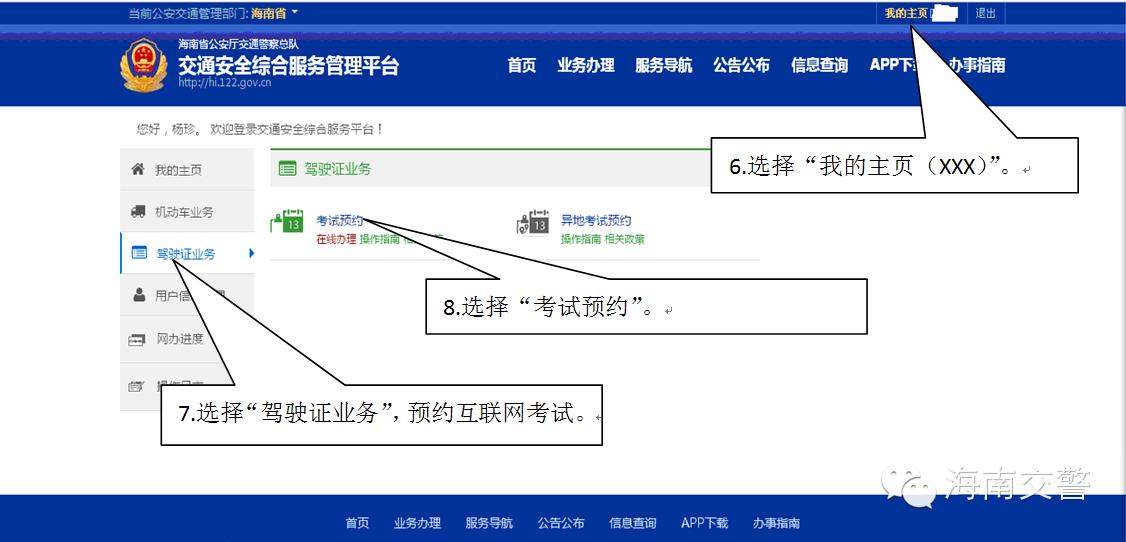
Task: Click the police emblem logo
Action: 144,65
